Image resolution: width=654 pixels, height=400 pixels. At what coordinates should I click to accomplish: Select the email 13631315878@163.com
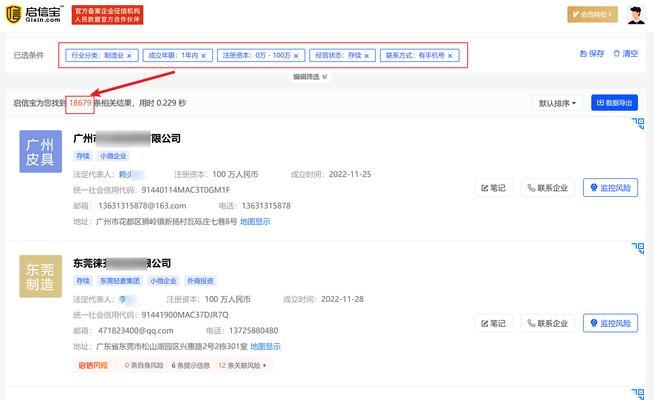142,206
